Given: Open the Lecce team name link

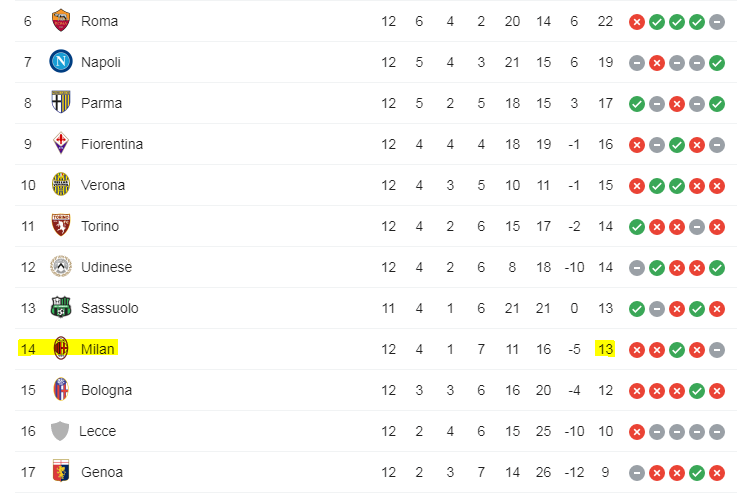Looking at the screenshot, I should coord(98,431).
